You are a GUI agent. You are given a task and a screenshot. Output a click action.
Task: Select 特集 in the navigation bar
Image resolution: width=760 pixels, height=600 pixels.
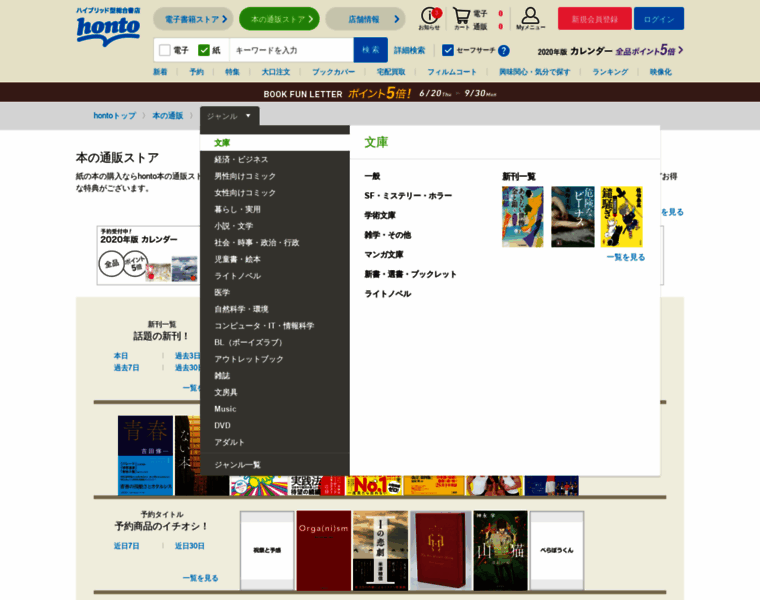[x=232, y=72]
